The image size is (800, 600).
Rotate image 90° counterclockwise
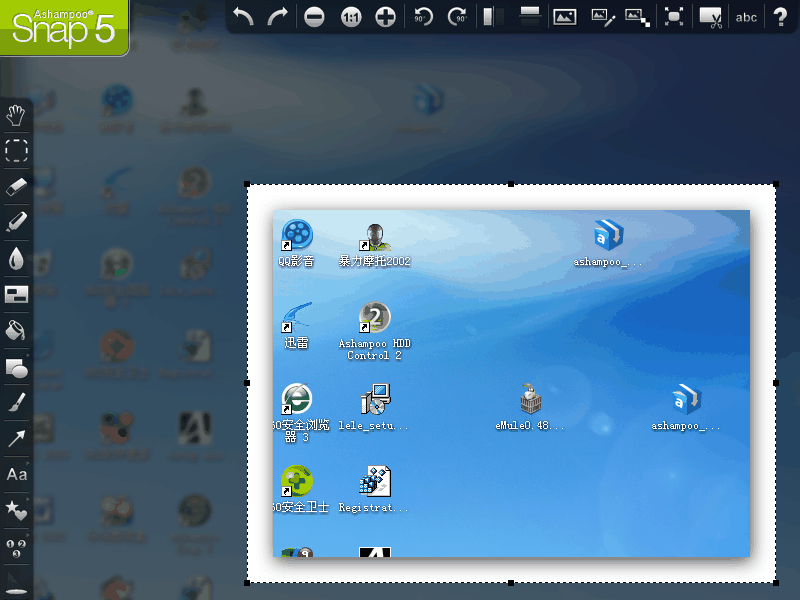coord(423,17)
